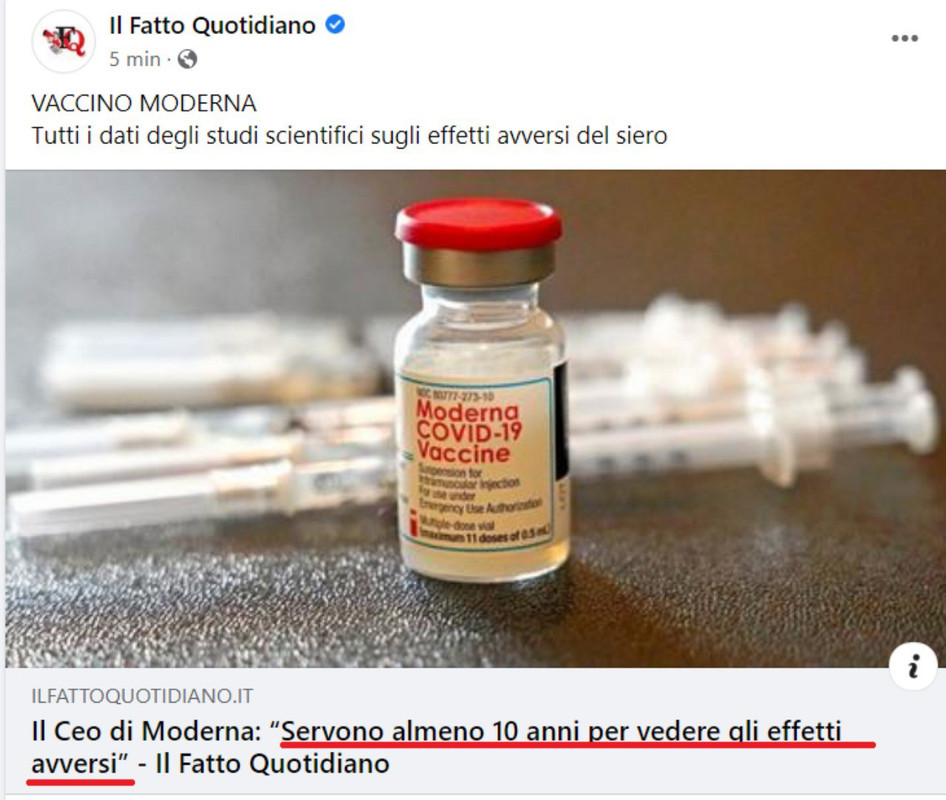The height and width of the screenshot is (800, 946).
Task: Click the 'Tutti i dati degli studi' caption line
Action: coord(349,135)
